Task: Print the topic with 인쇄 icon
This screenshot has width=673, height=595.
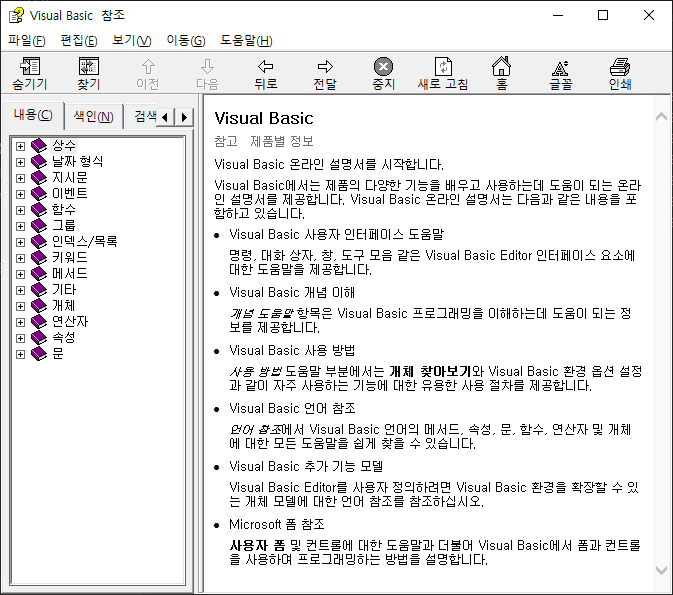Action: (620, 67)
